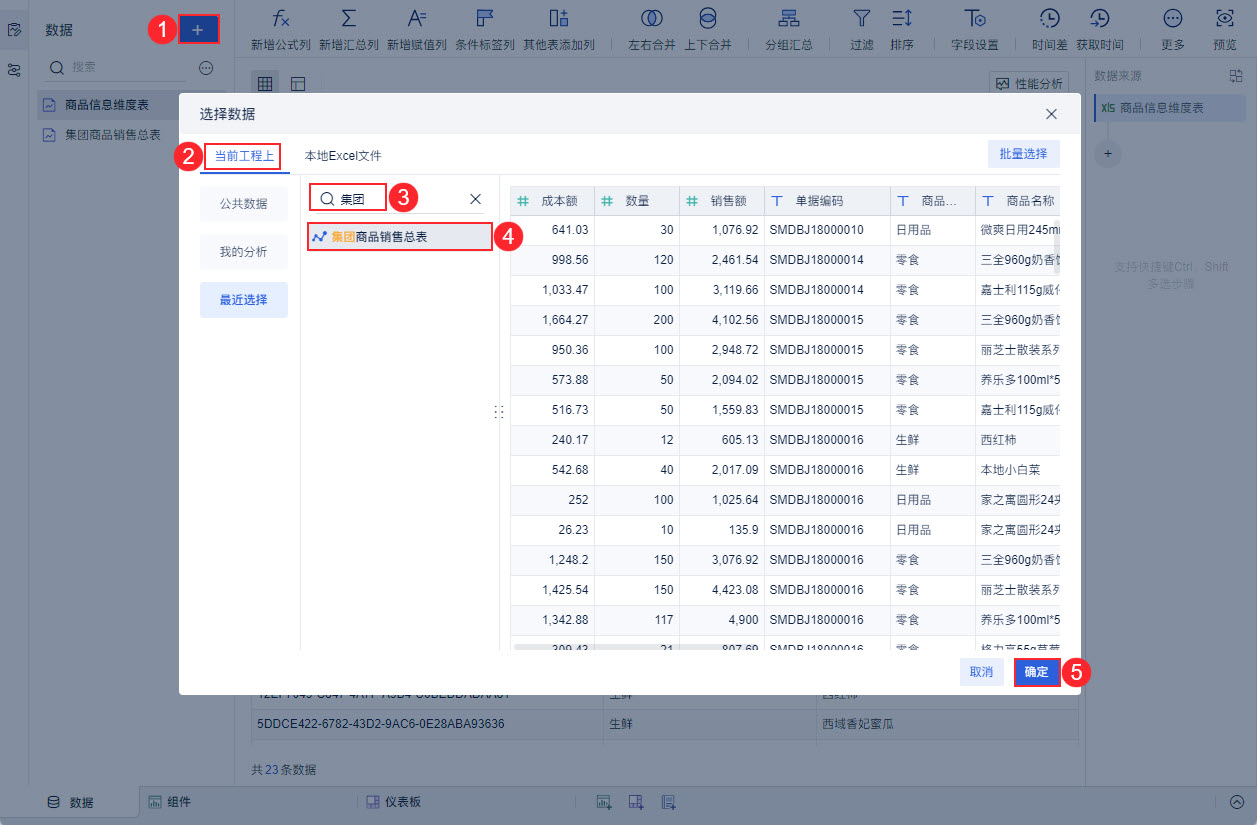Image resolution: width=1257 pixels, height=825 pixels.
Task: Open the 公共数据 category
Action: [x=244, y=204]
